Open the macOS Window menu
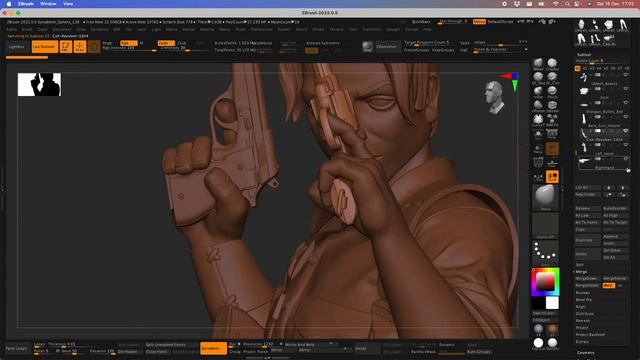Screen dimensions: 640x360 (x=48, y=4)
